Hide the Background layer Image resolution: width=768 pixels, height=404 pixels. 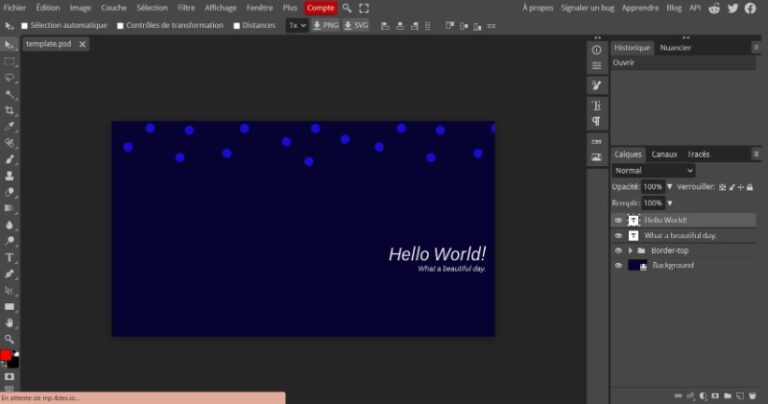[618, 265]
